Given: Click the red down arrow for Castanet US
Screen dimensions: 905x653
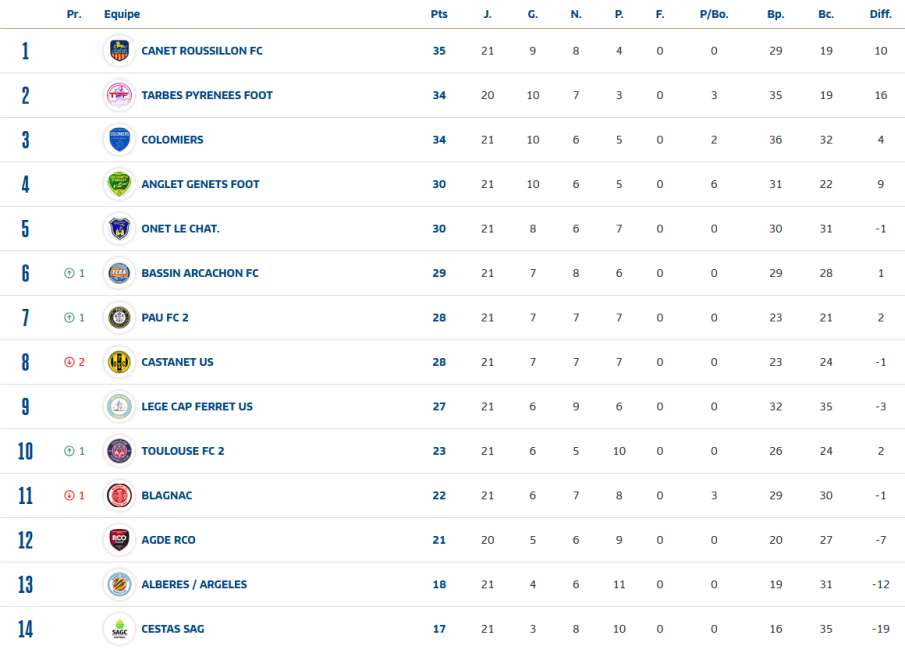Looking at the screenshot, I should click(69, 362).
